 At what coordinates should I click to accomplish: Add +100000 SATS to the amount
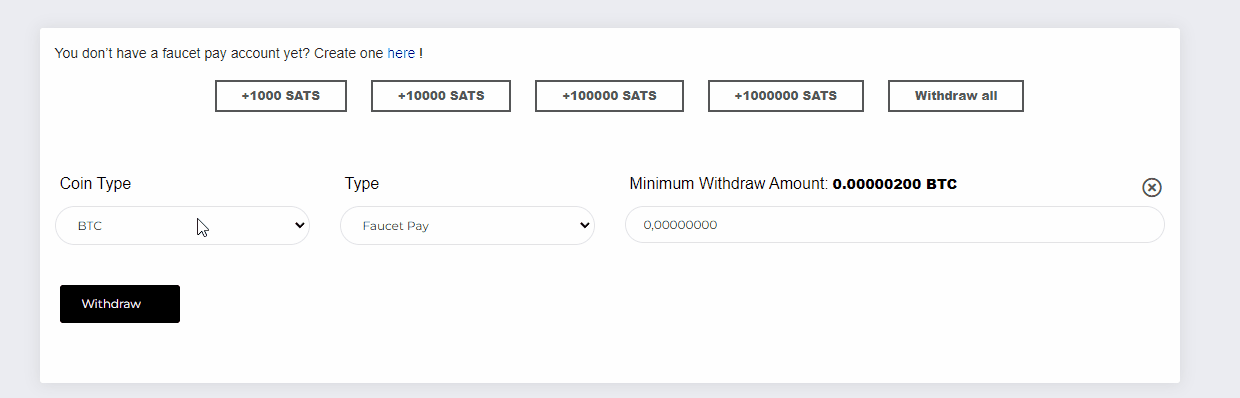(x=609, y=96)
